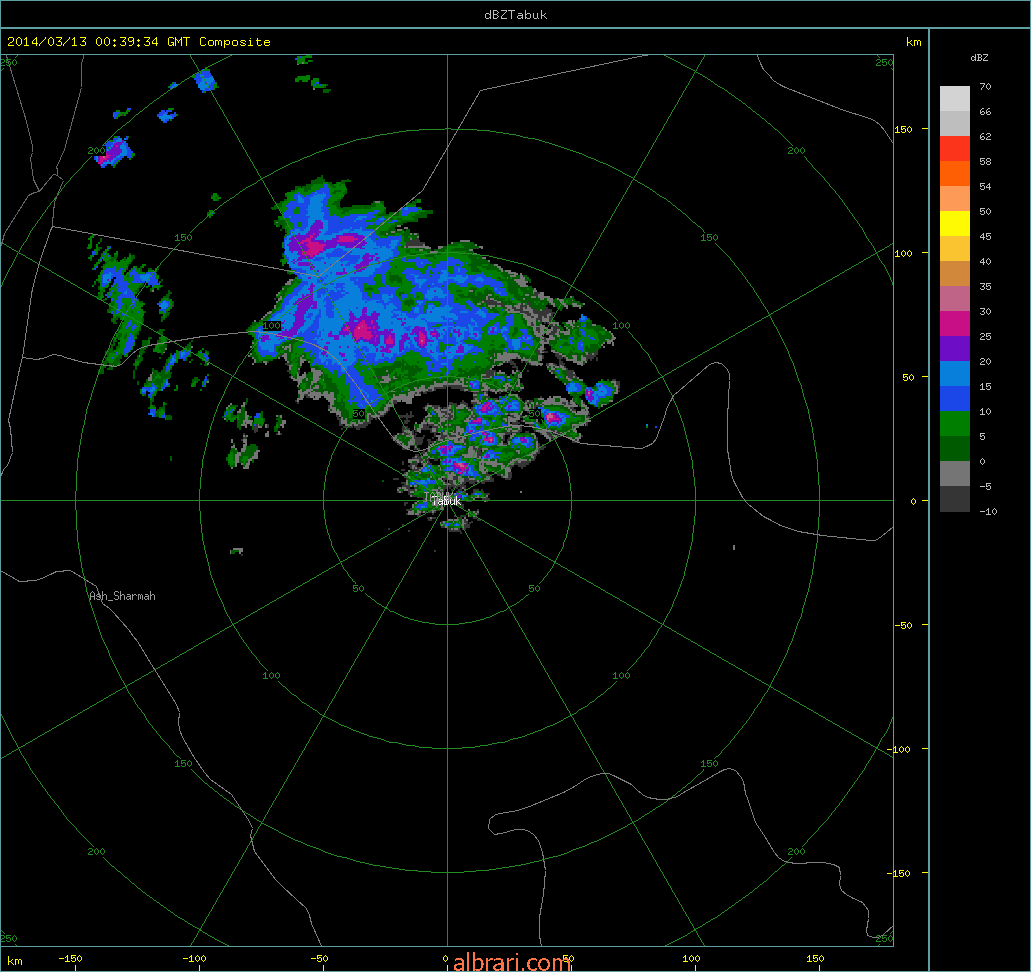Click the legend value -10
This screenshot has height=972, width=1031.
[988, 511]
